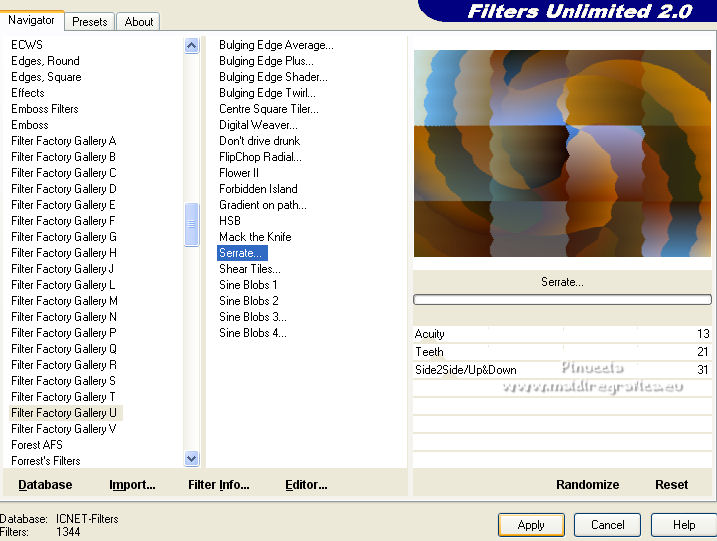Open the Database menu

(45, 484)
